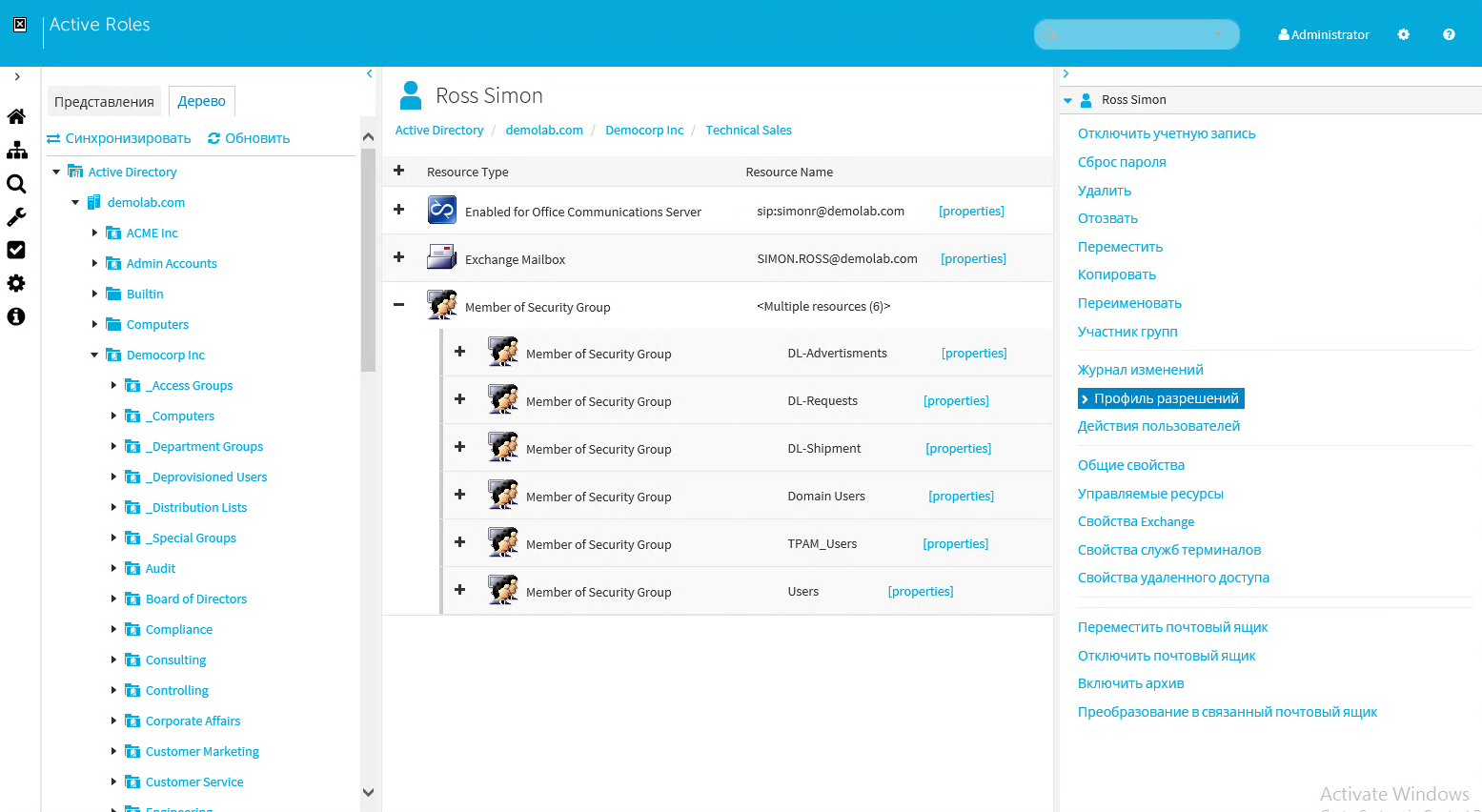The width and height of the screenshot is (1482, 812).
Task: Click the Exchange Mailbox resource icon
Action: pyautogui.click(x=442, y=257)
